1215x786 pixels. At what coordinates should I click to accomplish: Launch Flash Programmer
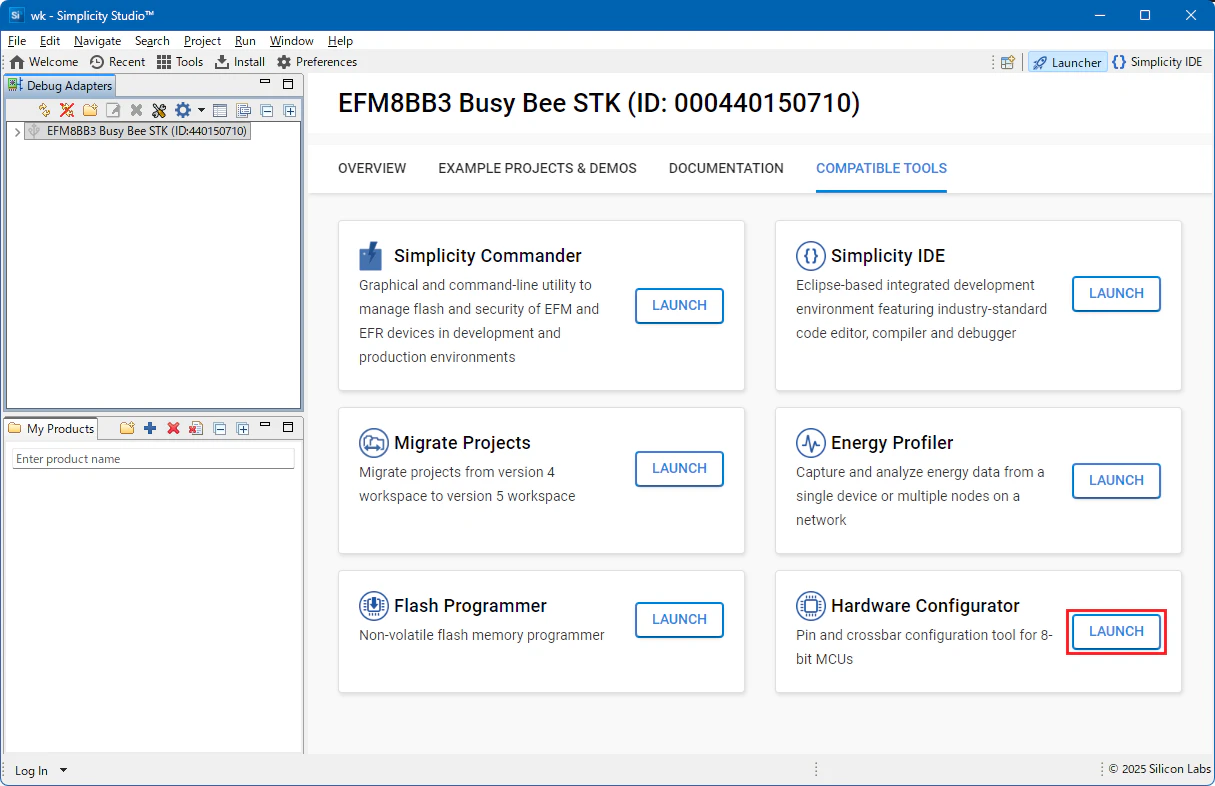click(x=679, y=620)
